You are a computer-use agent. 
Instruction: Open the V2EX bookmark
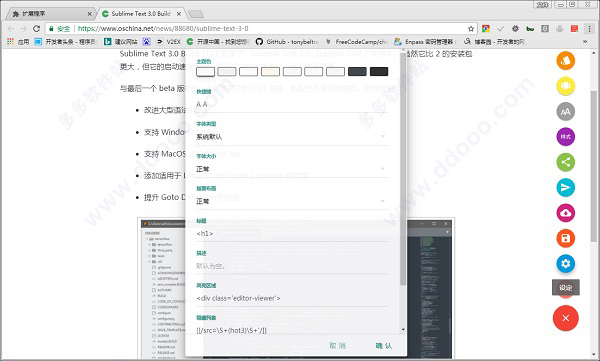tap(168, 41)
